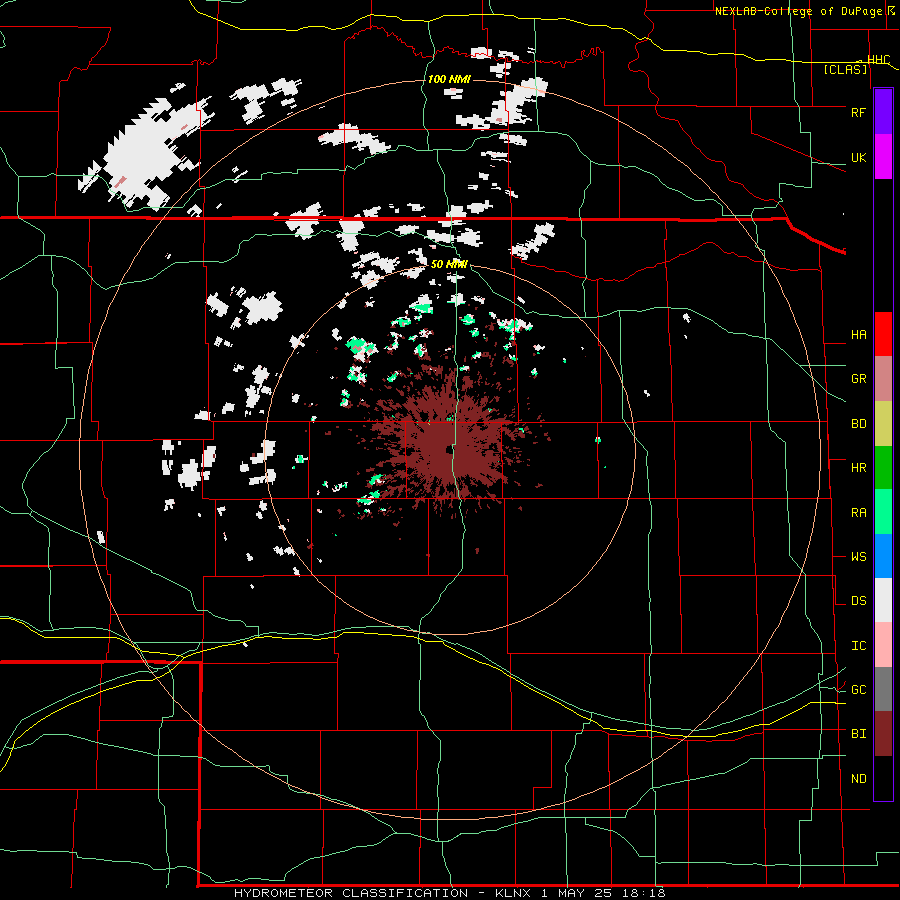Viewport: 900px width, 900px height.
Task: Click the HHC product label
Action: click(878, 59)
